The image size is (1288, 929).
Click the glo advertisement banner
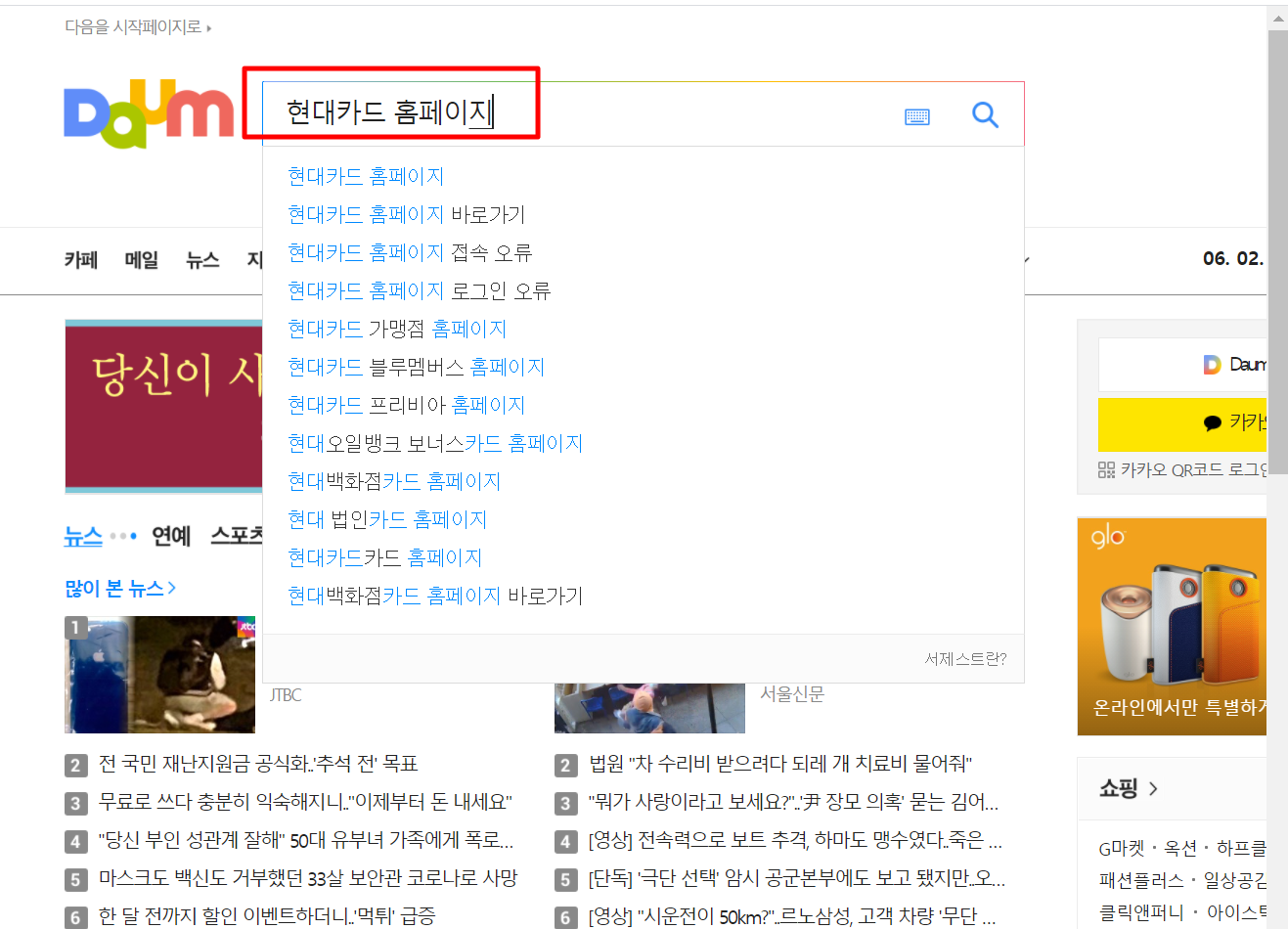point(1172,626)
